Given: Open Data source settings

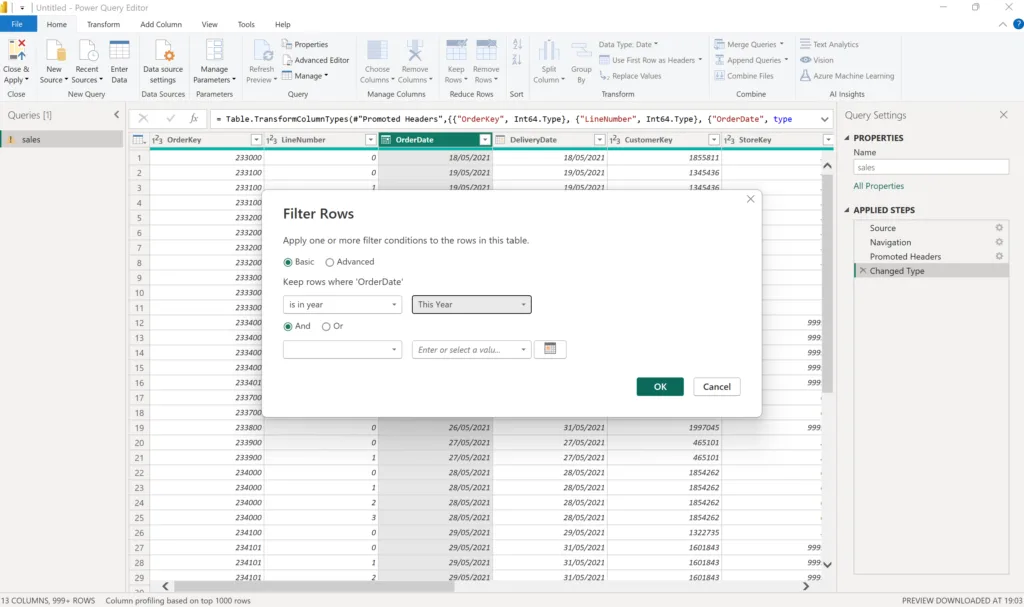Looking at the screenshot, I should click(163, 50).
